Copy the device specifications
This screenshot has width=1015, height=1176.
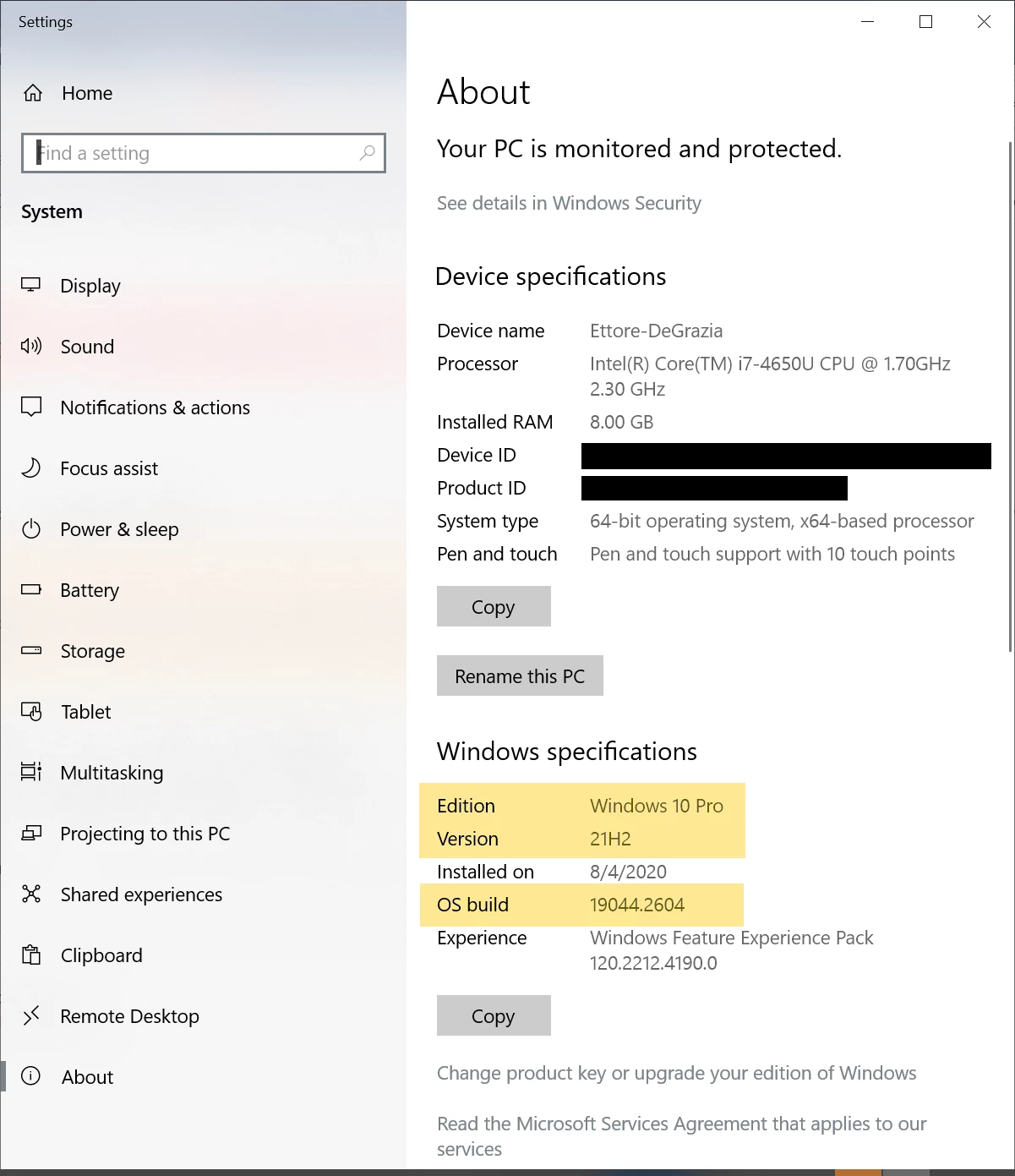click(x=494, y=606)
